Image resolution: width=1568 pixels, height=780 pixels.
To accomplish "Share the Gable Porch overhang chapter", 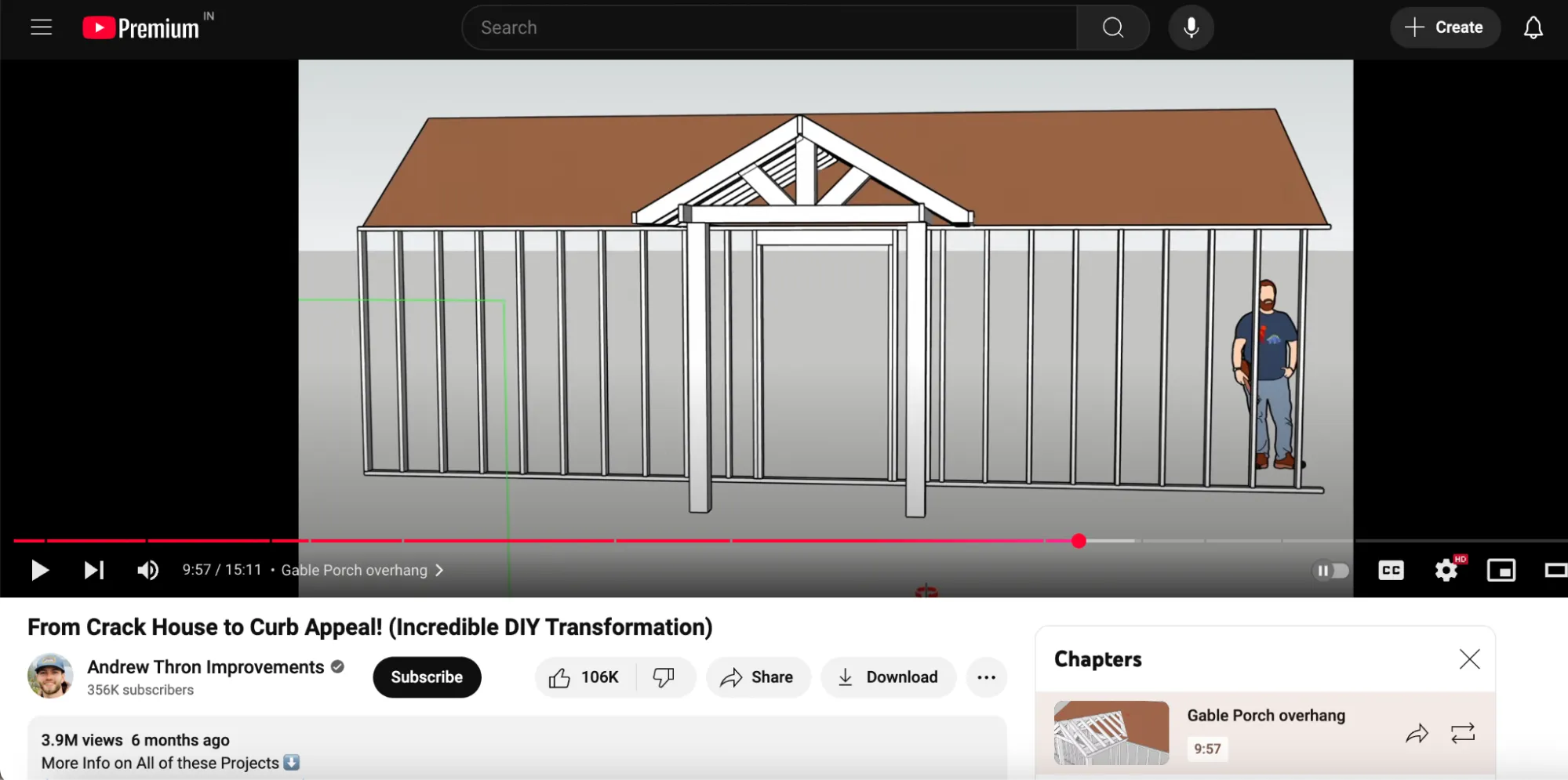I will (1417, 733).
